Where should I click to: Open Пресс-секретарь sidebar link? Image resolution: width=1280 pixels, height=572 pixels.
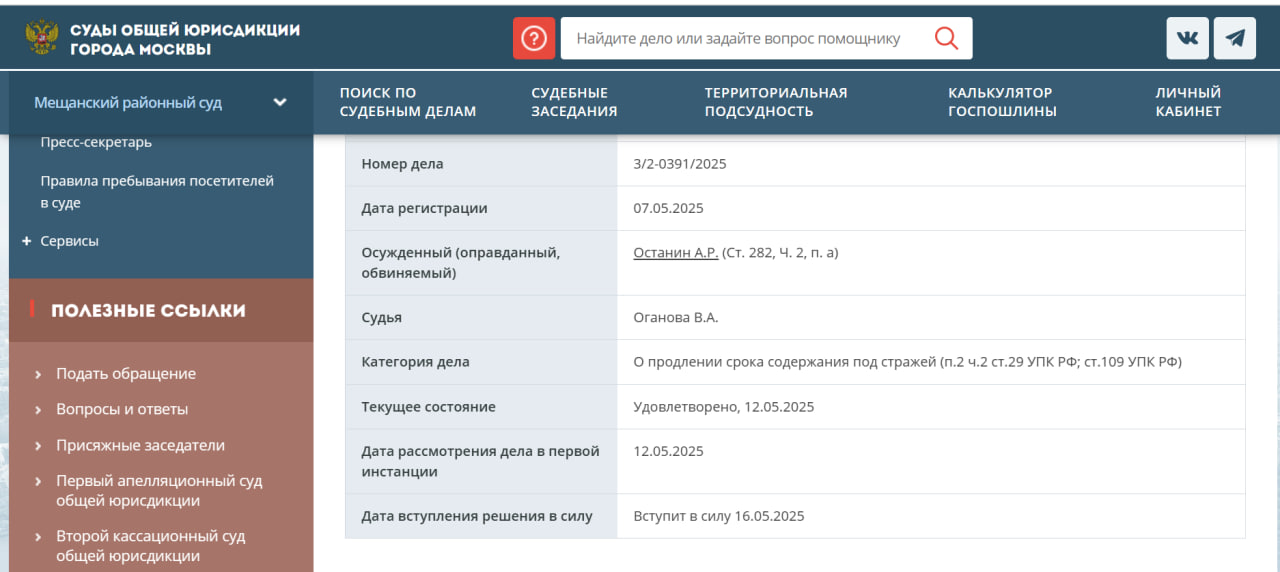(96, 142)
